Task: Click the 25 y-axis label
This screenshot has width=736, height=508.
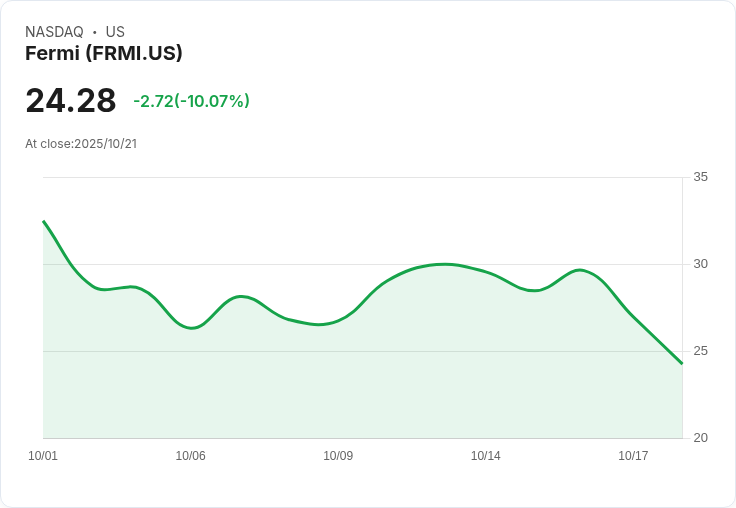Action: coord(700,351)
